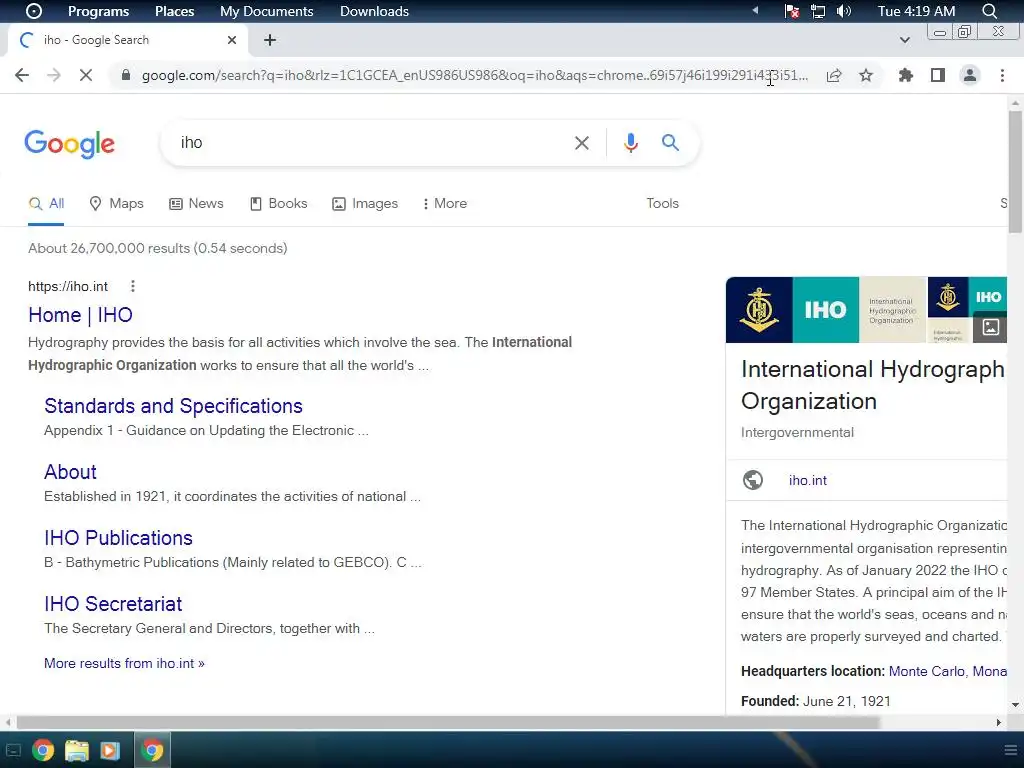Clear the Google search box text
The width and height of the screenshot is (1024, 768).
[581, 143]
